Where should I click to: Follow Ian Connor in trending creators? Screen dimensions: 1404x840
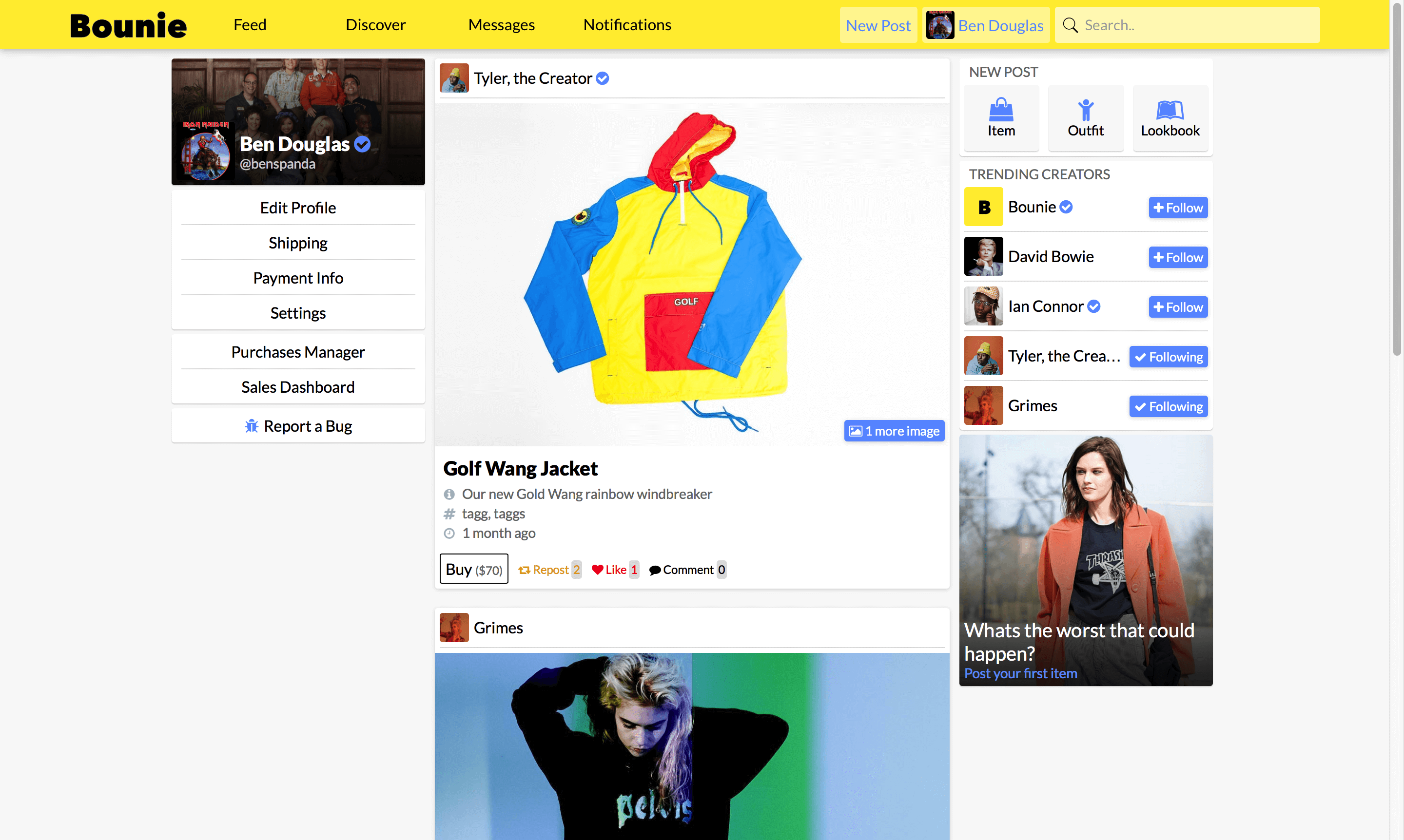click(1177, 307)
